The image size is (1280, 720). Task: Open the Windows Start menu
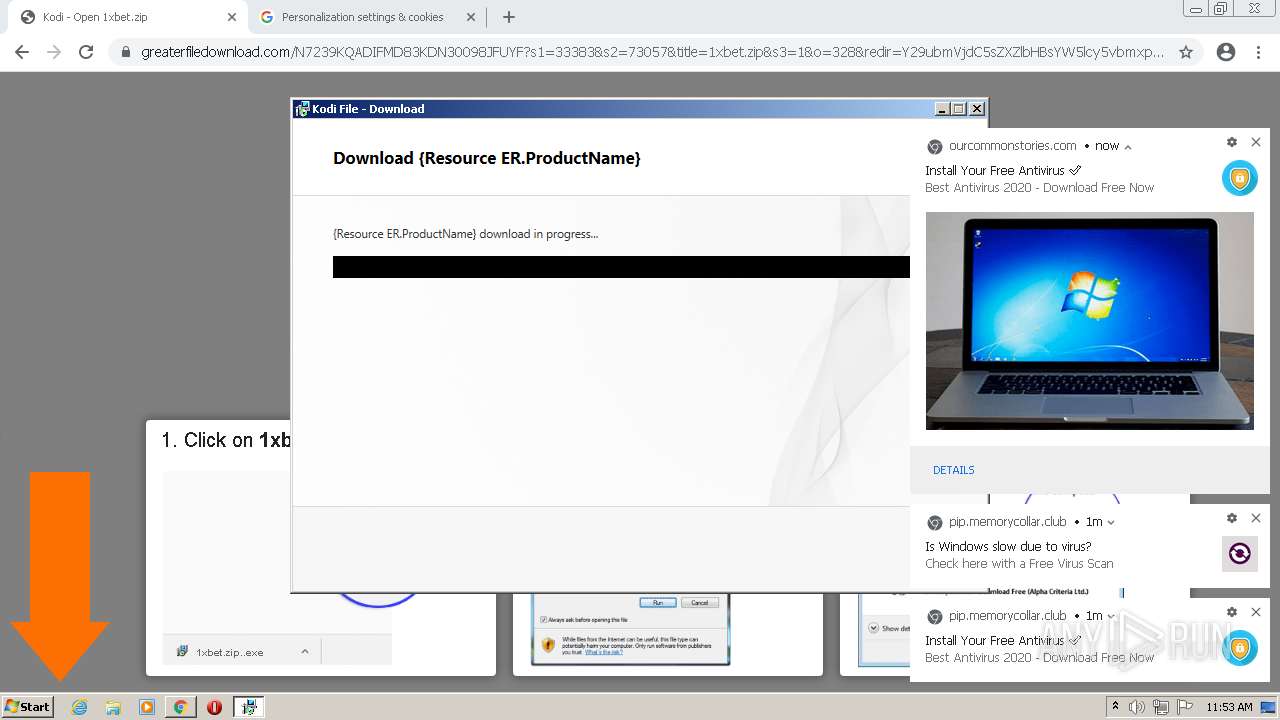pos(27,706)
